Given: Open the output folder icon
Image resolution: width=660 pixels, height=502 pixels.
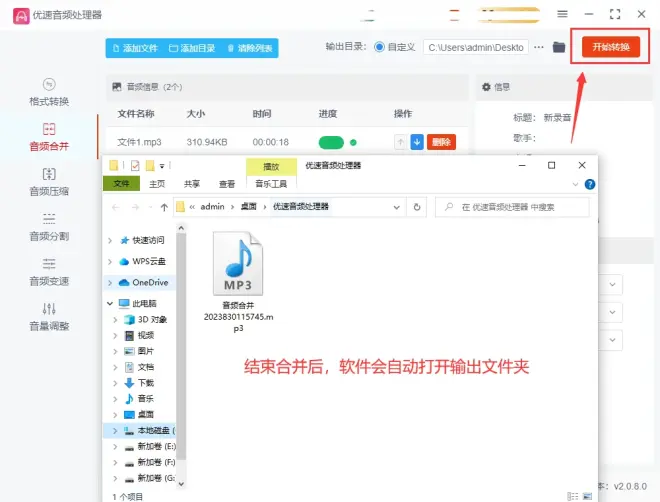Looking at the screenshot, I should [559, 47].
